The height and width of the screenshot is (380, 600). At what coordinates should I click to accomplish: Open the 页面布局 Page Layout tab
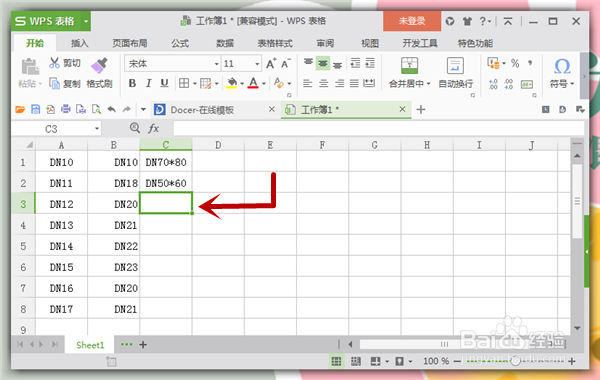point(130,43)
